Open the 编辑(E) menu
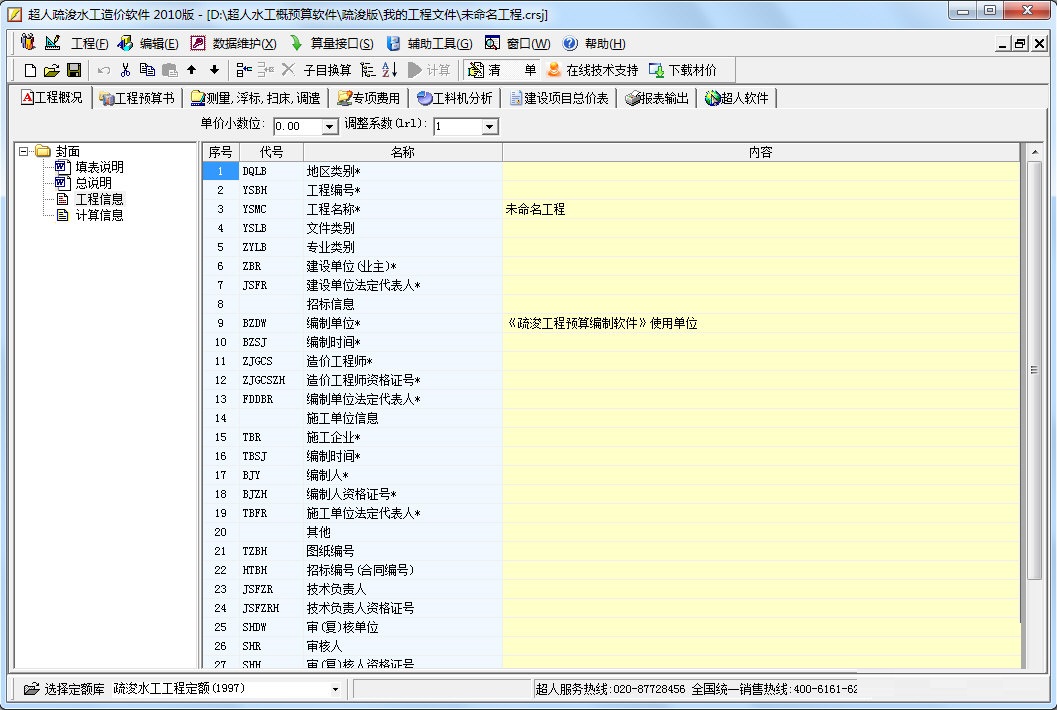Screen dimensions: 1057x710 [158, 44]
